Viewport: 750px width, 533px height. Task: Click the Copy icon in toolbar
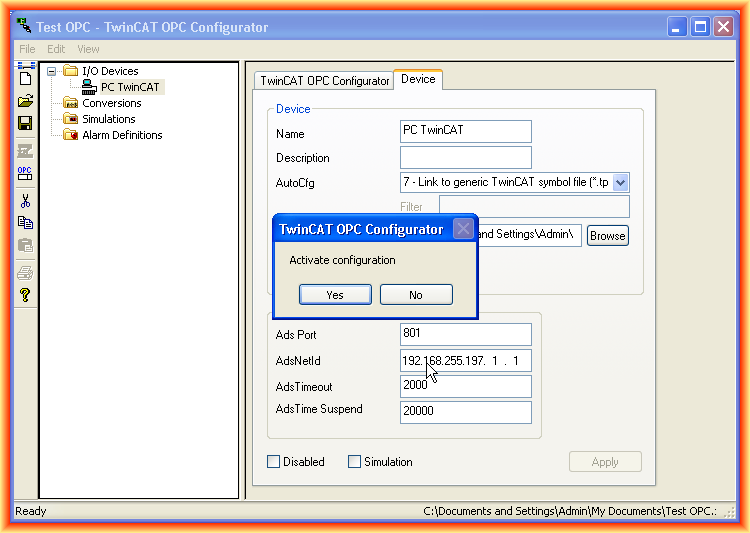tap(25, 223)
